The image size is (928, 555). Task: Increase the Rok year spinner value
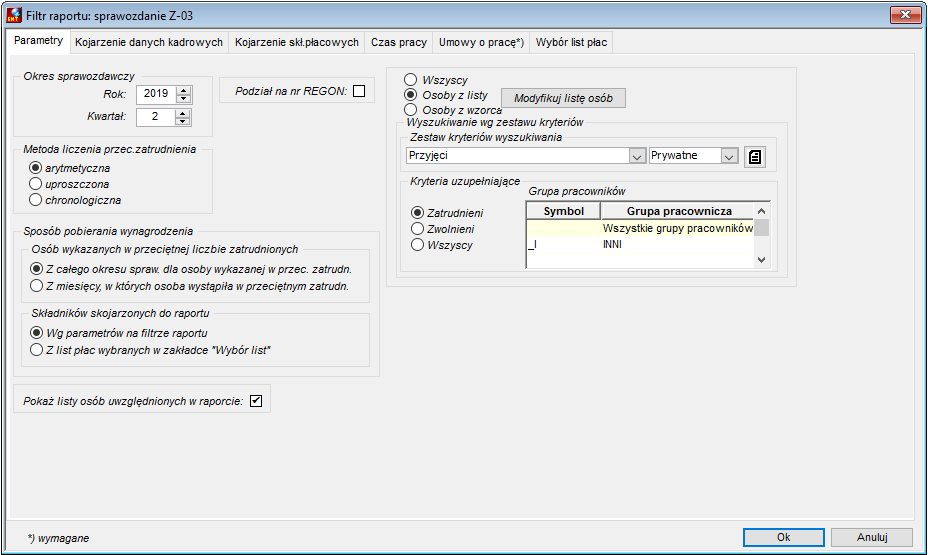183,91
